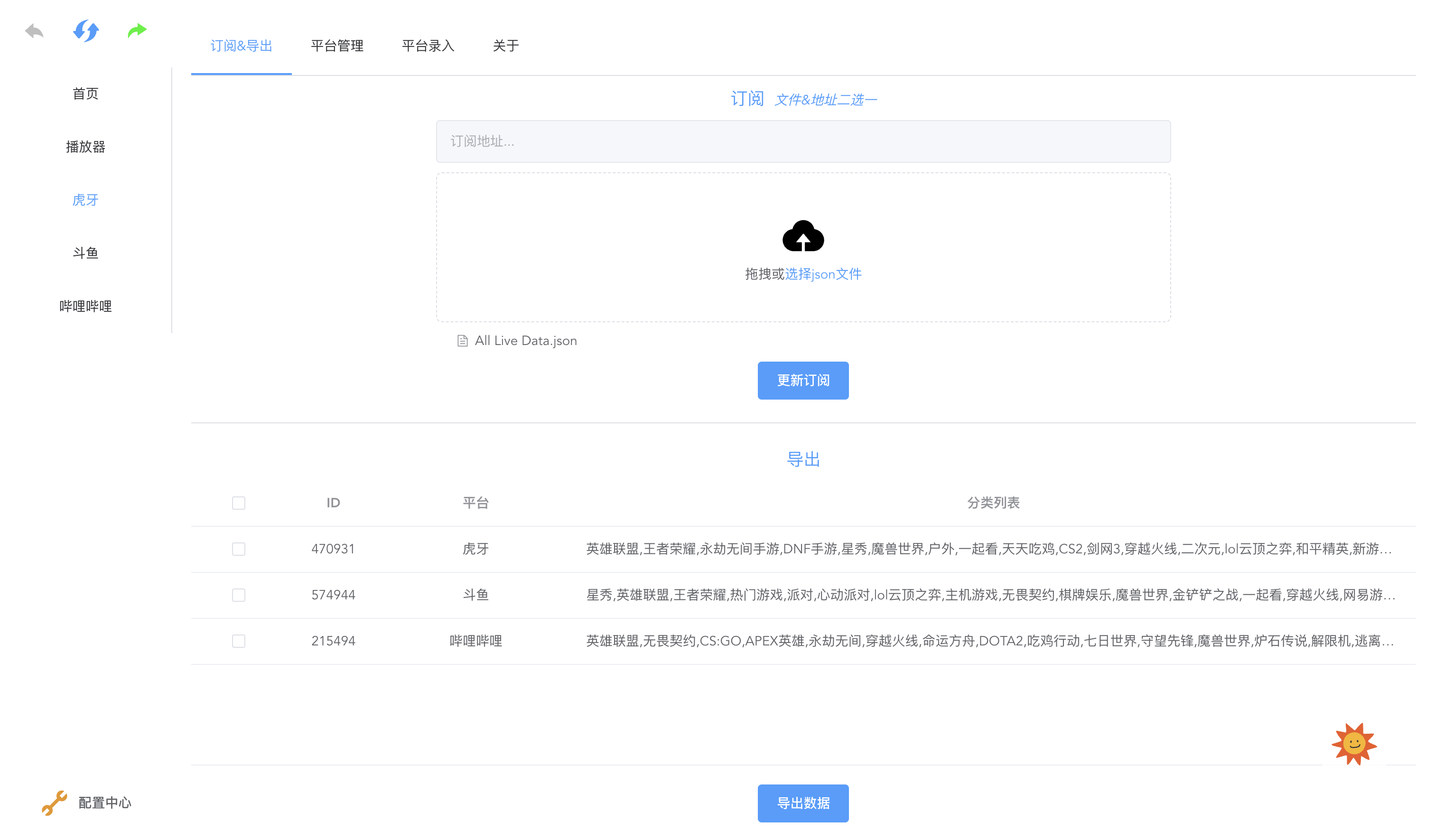The width and height of the screenshot is (1435, 840).
Task: Tick the 哔哩哔哩 row checkbox
Action: (x=239, y=641)
